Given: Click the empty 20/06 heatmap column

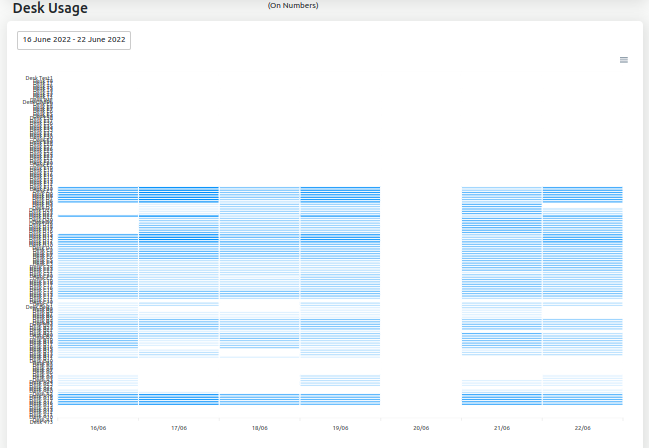Looking at the screenshot, I should [x=421, y=300].
